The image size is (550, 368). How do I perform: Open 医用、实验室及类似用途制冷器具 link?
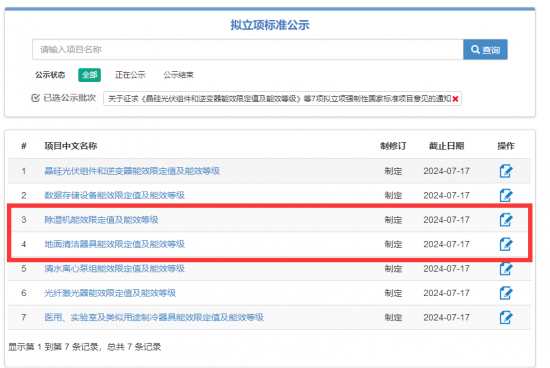(154, 317)
